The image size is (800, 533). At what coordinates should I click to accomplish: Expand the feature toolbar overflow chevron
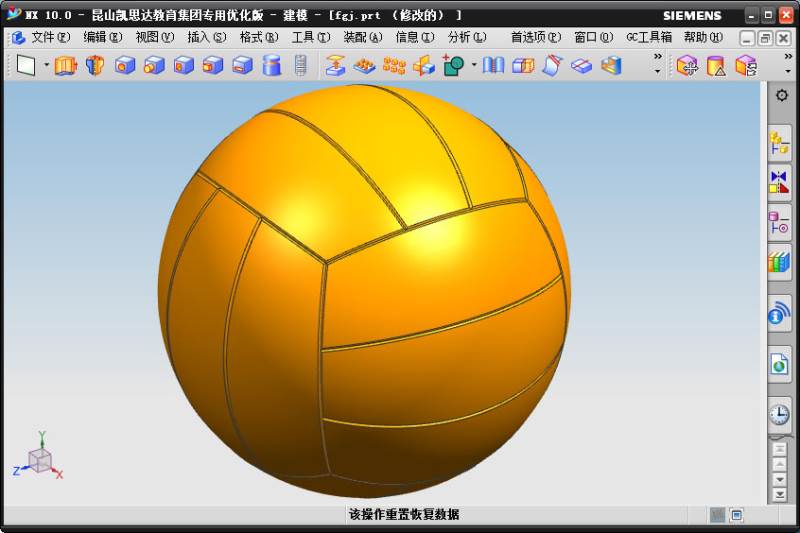pyautogui.click(x=657, y=58)
